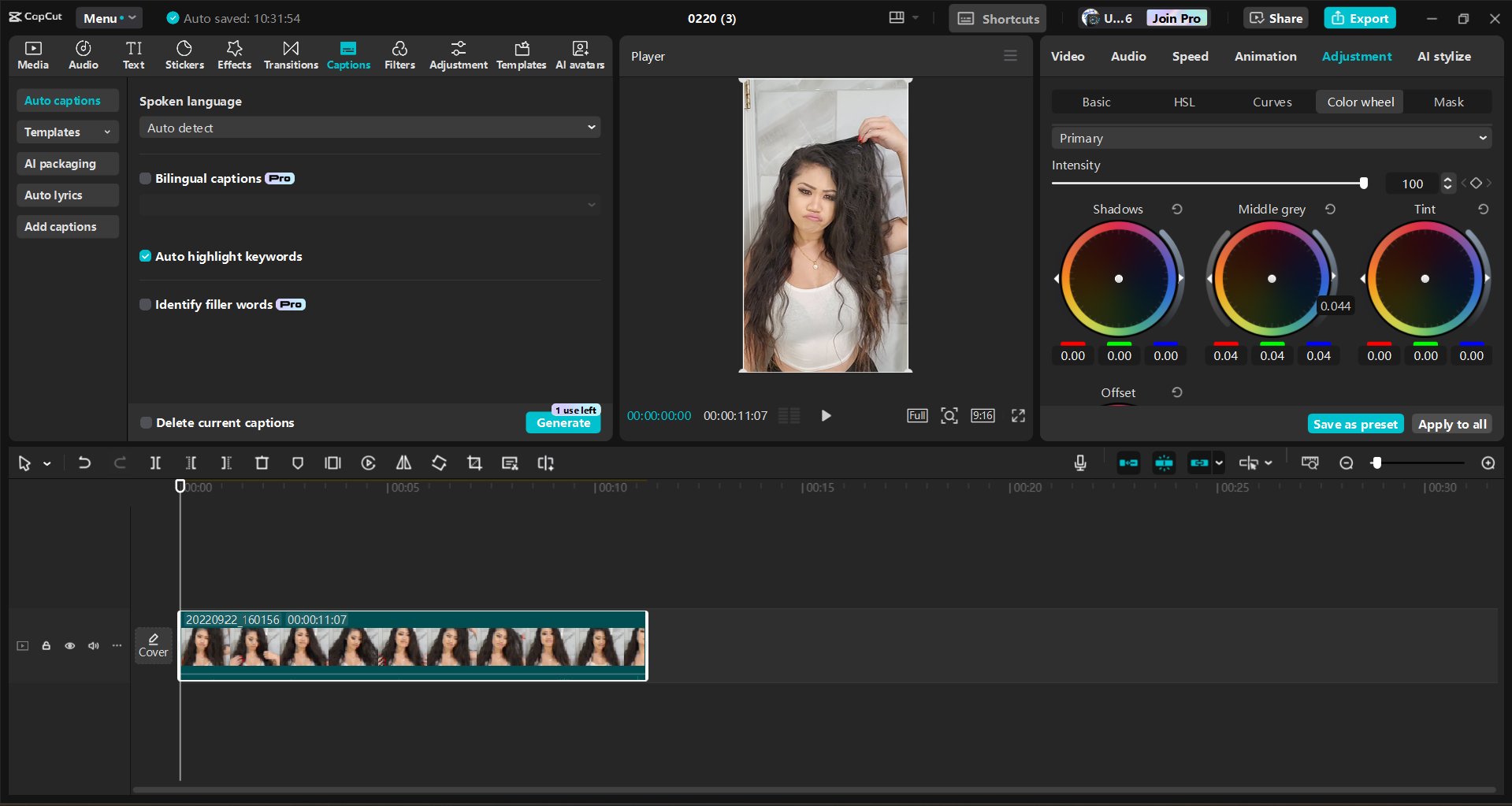This screenshot has width=1512, height=806.
Task: Open the Primary color wheel dropdown
Action: click(1269, 137)
